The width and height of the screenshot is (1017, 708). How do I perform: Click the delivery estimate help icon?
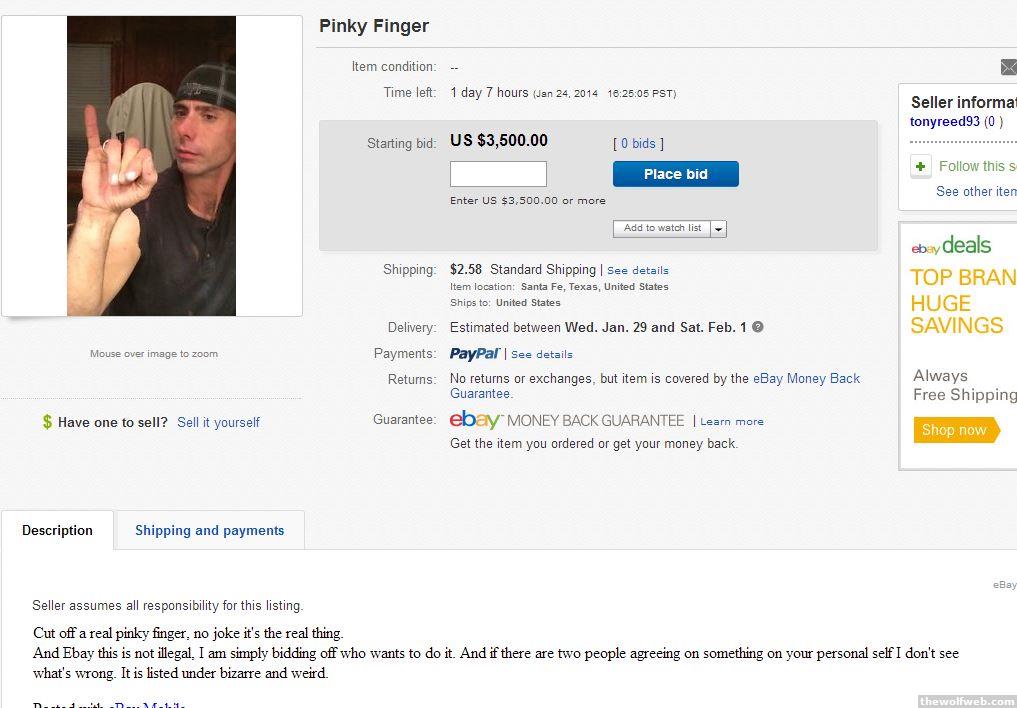(x=758, y=327)
